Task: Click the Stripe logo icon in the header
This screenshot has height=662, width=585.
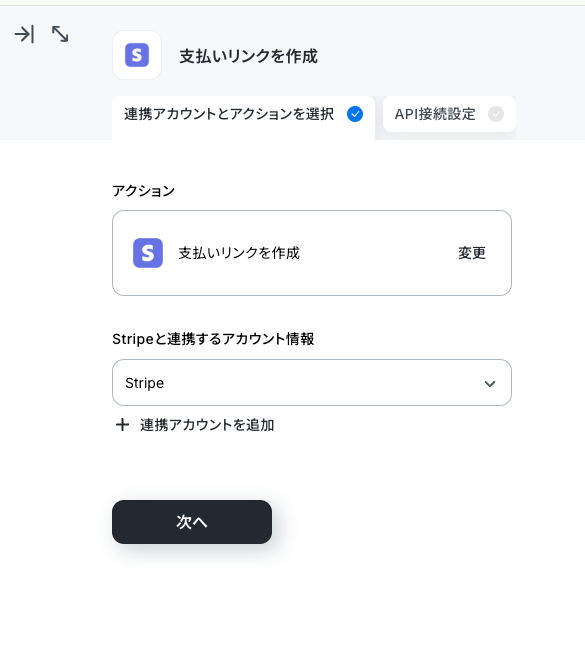Action: (x=137, y=55)
